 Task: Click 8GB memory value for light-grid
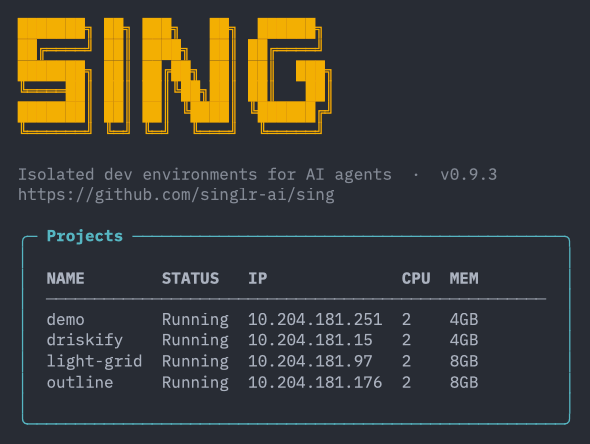(x=464, y=361)
